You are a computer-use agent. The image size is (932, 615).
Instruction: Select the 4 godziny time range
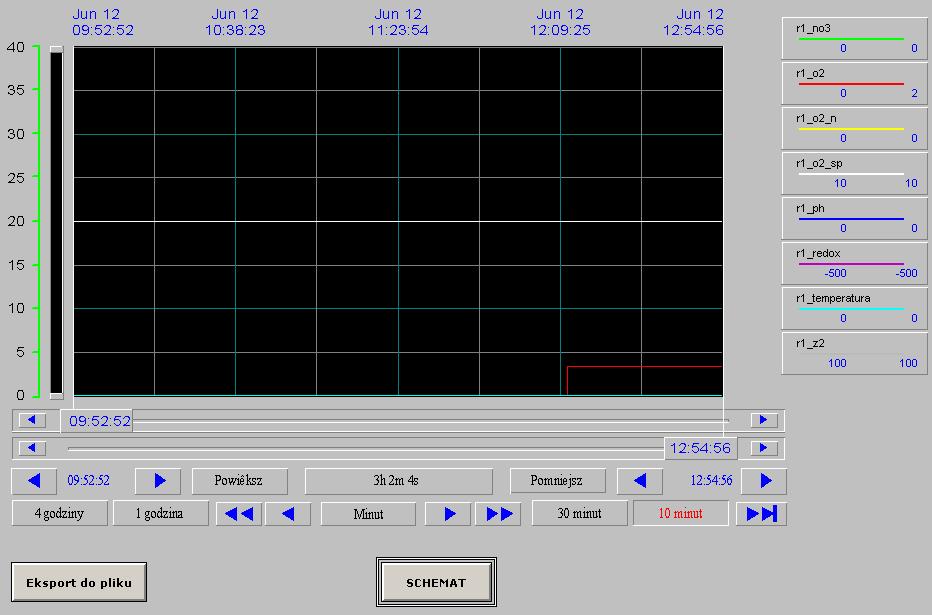[59, 513]
